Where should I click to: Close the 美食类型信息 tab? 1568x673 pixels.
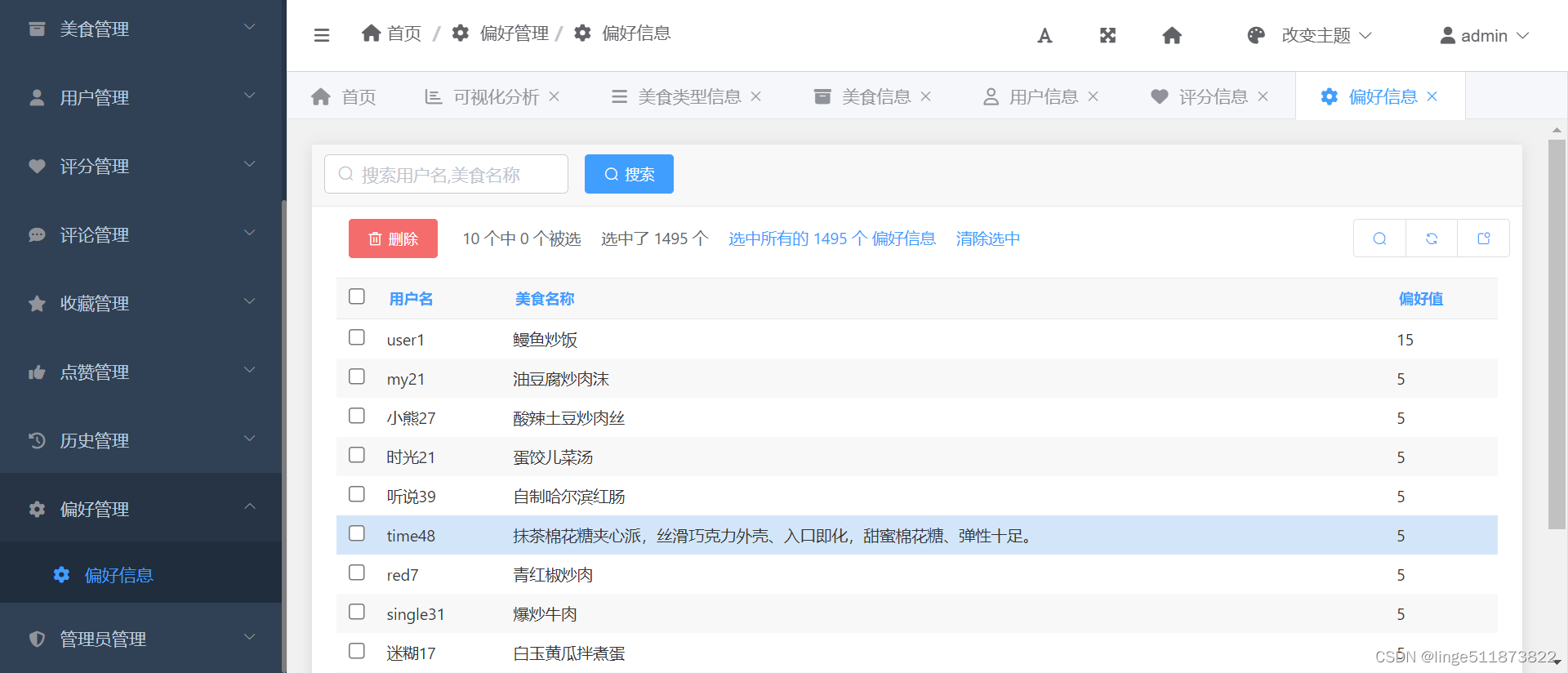[755, 96]
